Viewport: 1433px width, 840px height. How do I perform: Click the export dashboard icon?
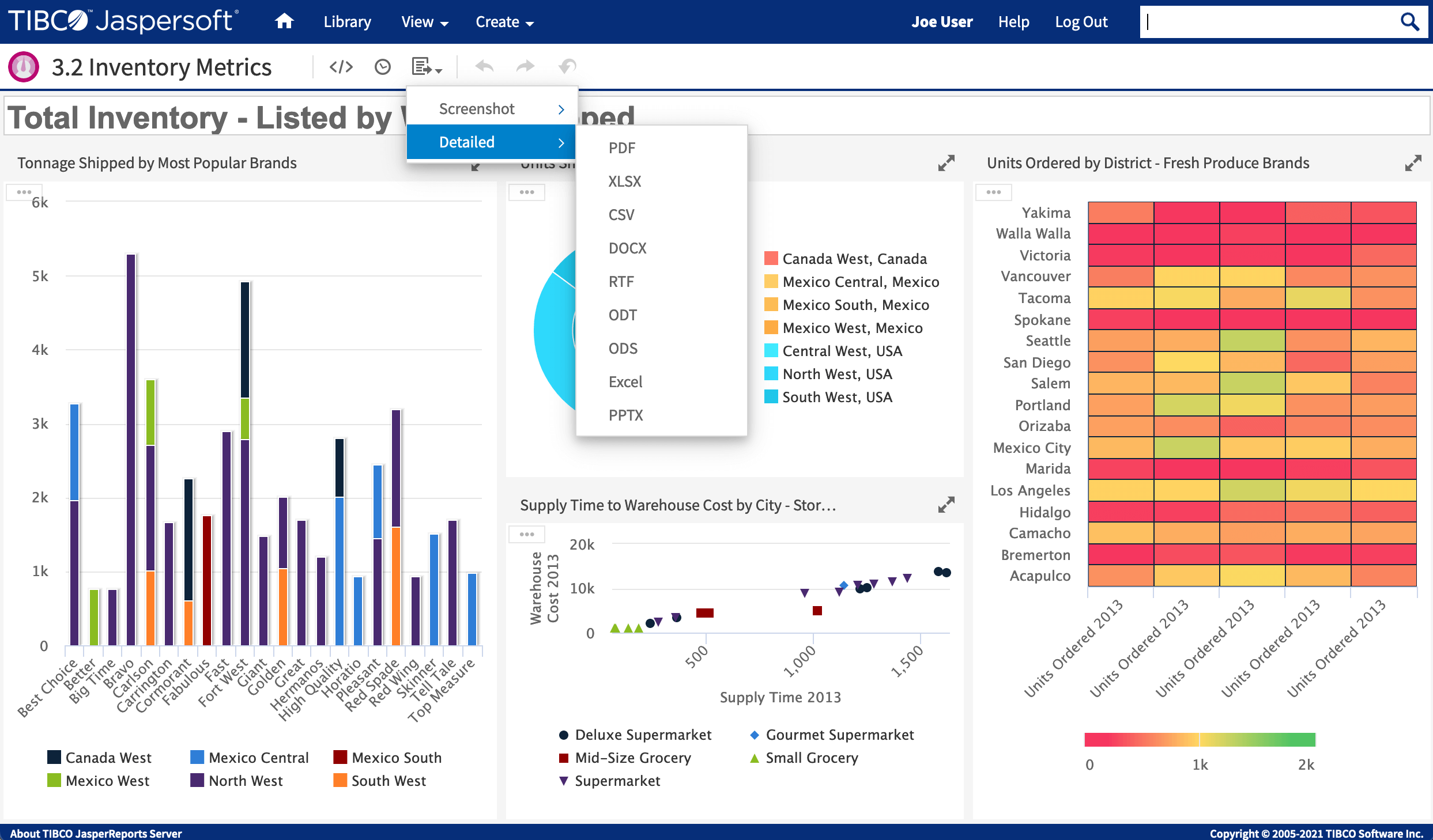pyautogui.click(x=427, y=67)
